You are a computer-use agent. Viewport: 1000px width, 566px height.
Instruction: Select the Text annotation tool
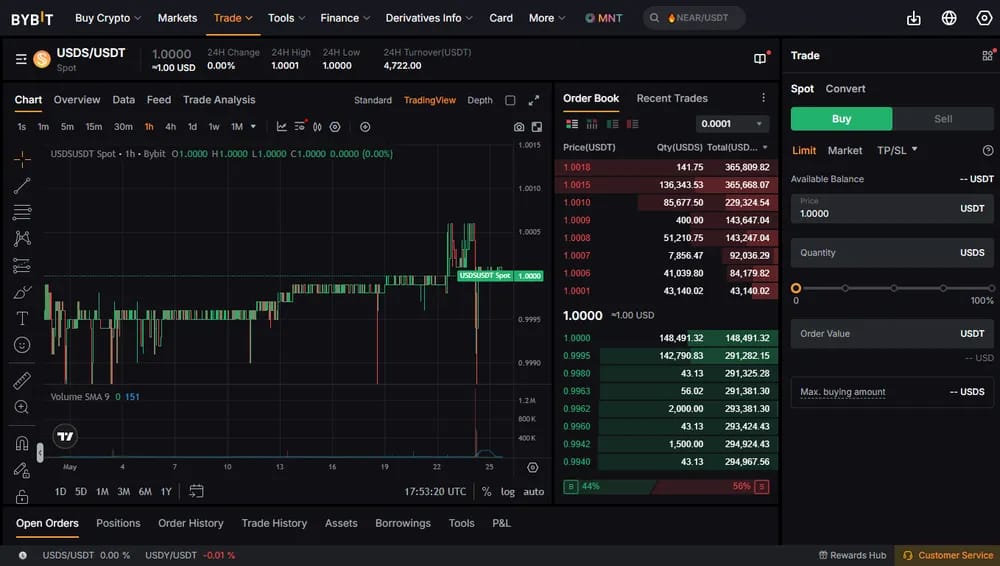click(x=22, y=318)
